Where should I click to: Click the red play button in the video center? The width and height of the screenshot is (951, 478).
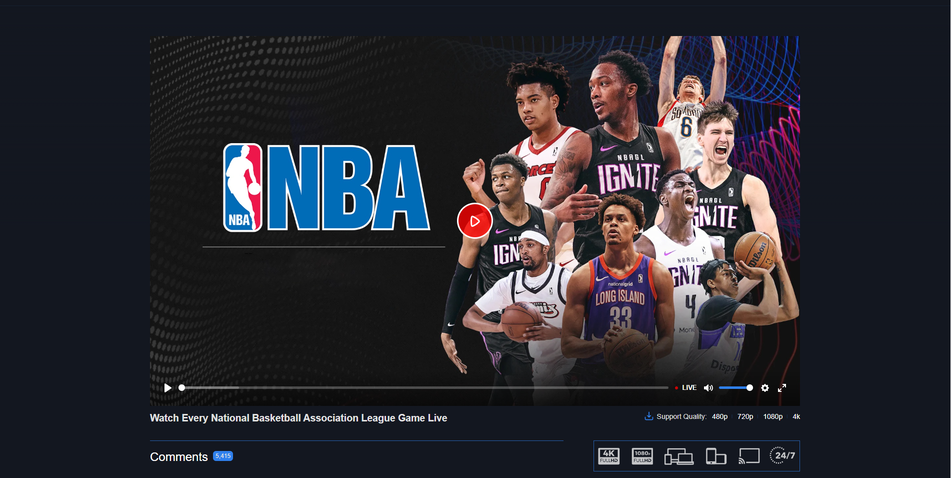point(475,221)
